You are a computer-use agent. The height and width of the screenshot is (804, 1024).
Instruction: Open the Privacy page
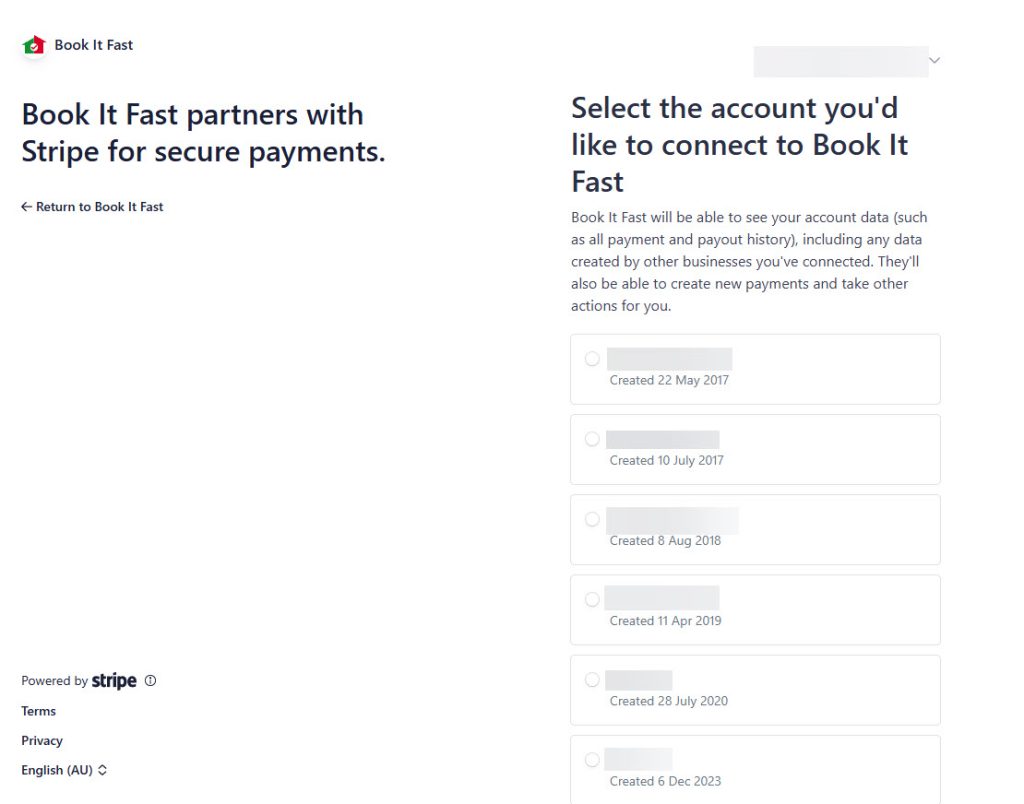point(42,741)
